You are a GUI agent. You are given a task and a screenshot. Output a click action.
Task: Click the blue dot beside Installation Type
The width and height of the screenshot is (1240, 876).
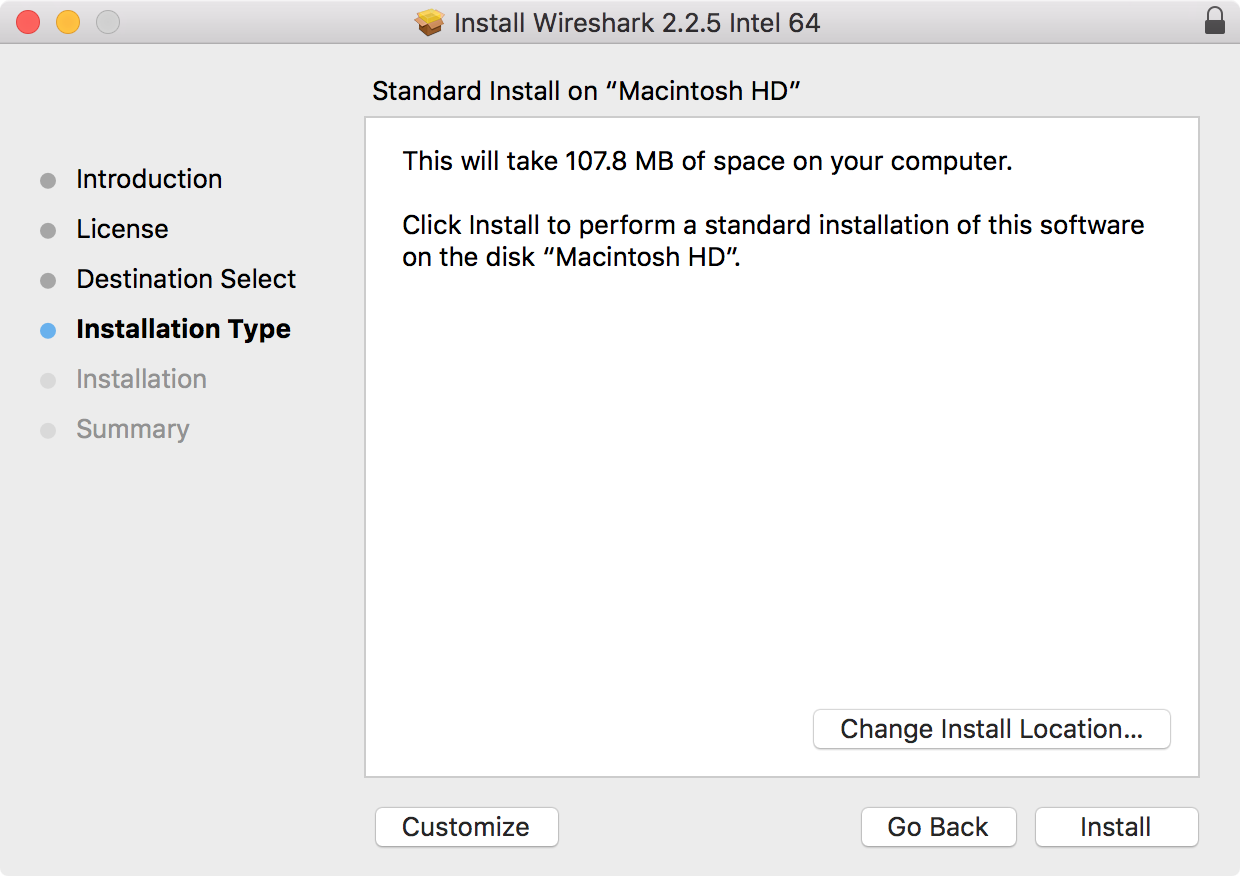[x=47, y=330]
